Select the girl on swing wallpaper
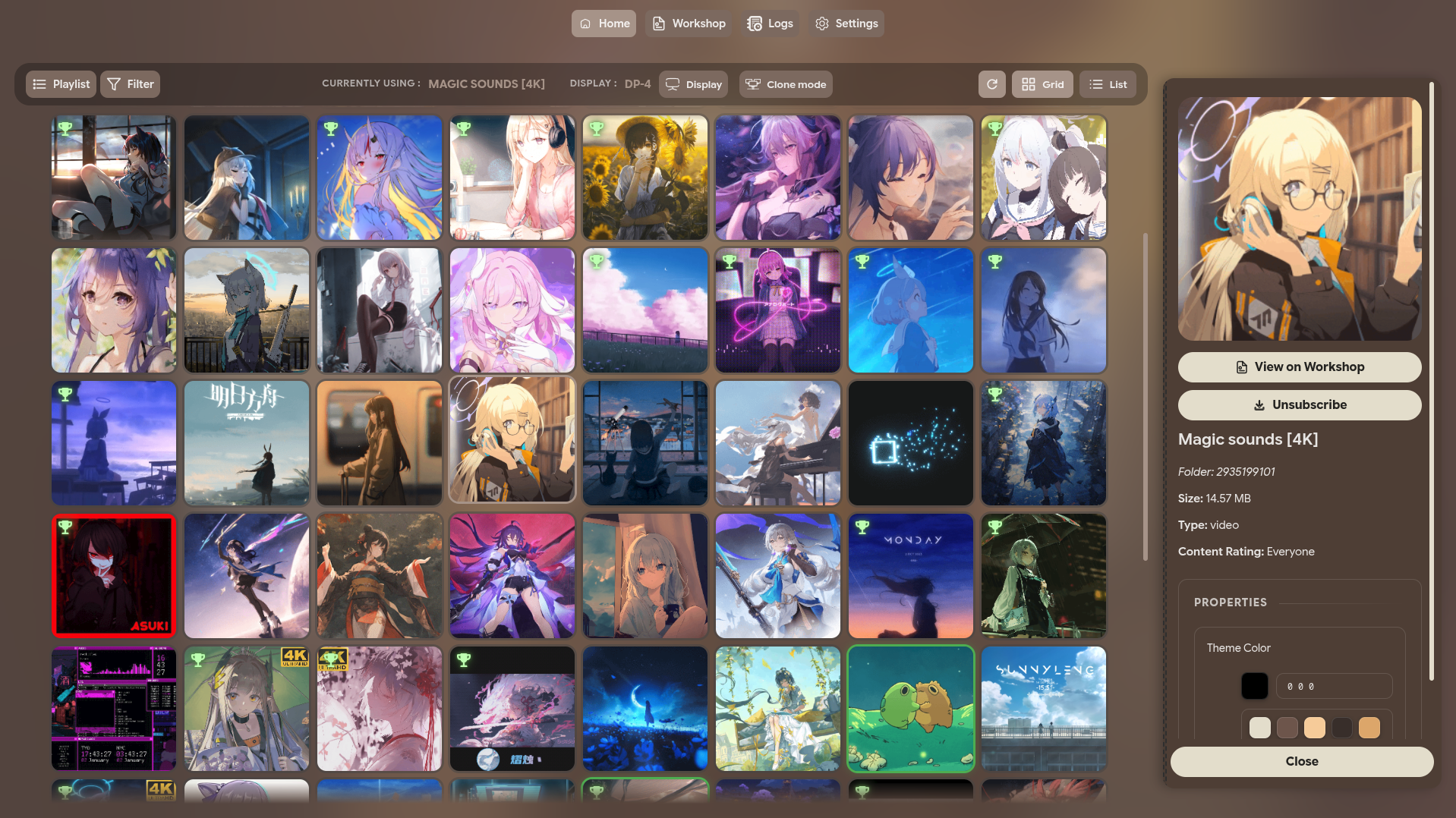This screenshot has width=1456, height=818. pyautogui.click(x=778, y=709)
